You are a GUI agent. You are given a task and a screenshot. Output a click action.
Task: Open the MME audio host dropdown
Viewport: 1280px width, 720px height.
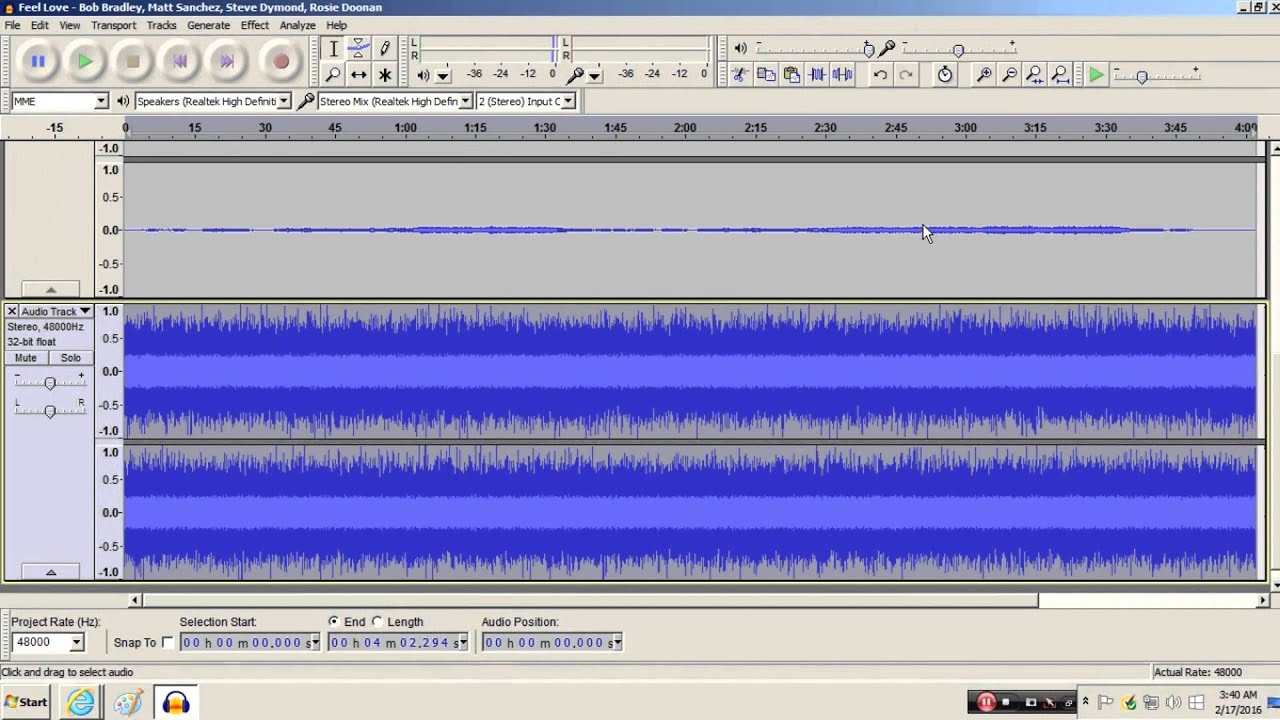coord(59,101)
